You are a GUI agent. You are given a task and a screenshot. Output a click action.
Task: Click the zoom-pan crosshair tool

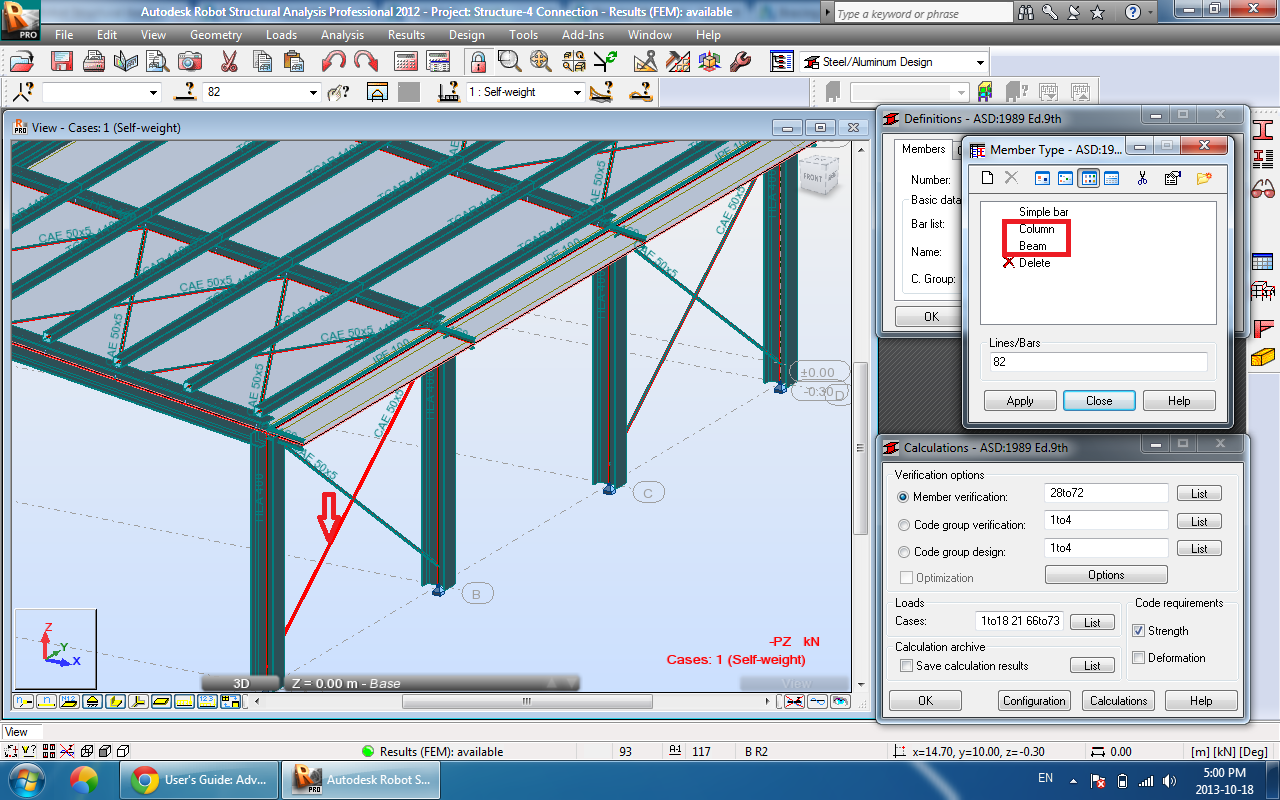[541, 61]
